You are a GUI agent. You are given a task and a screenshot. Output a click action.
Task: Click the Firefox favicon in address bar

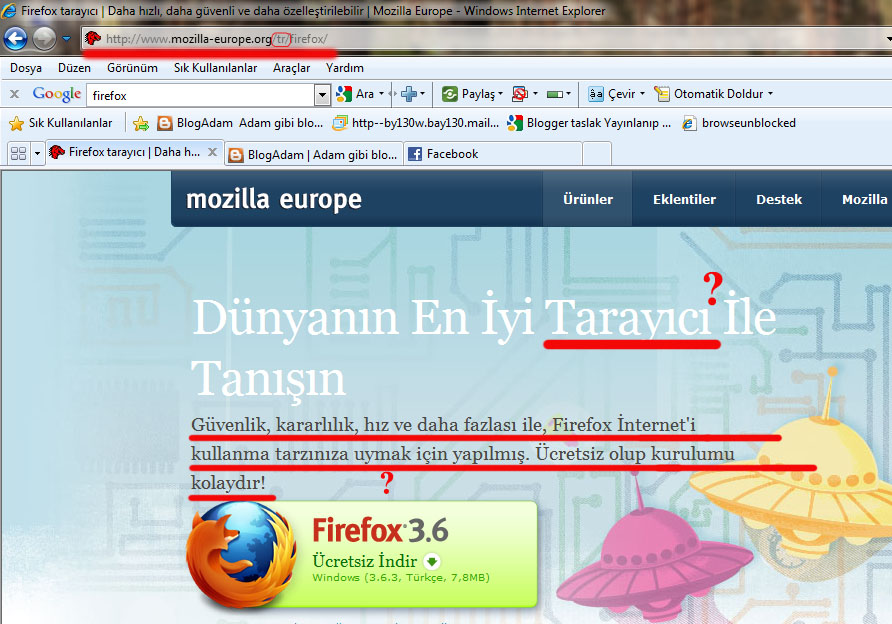[93, 39]
